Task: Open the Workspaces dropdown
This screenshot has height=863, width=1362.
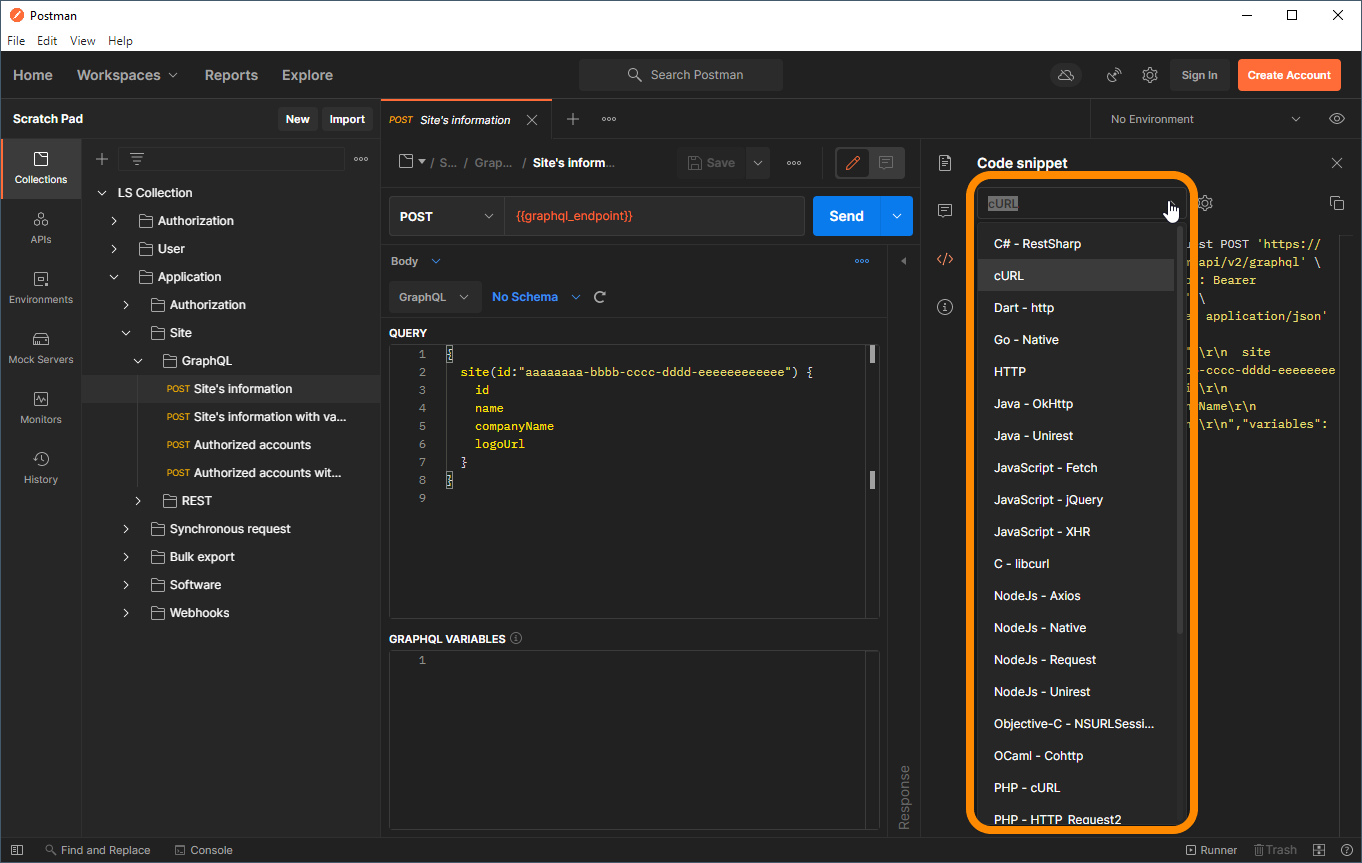Action: pos(127,75)
